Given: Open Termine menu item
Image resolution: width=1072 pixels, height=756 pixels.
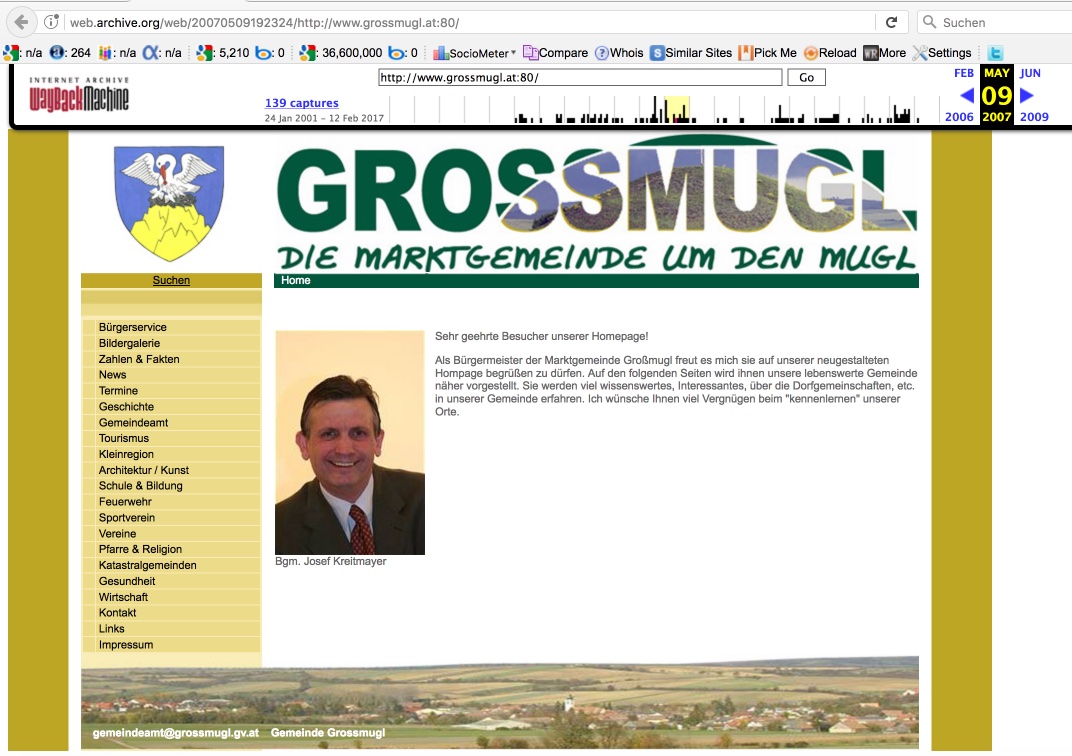Looking at the screenshot, I should [118, 390].
